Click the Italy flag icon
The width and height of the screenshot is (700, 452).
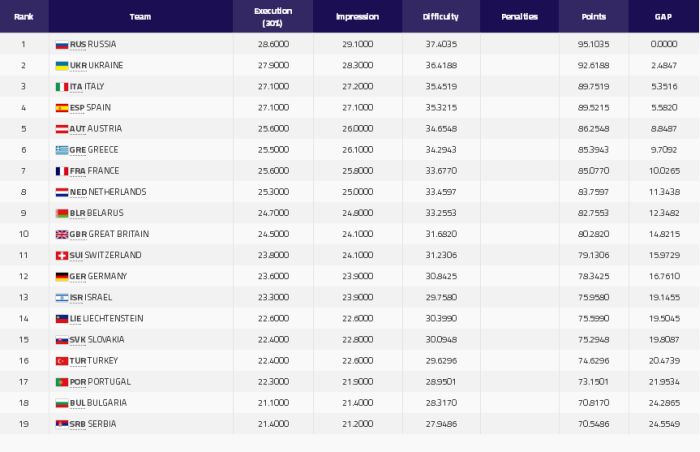[x=61, y=87]
